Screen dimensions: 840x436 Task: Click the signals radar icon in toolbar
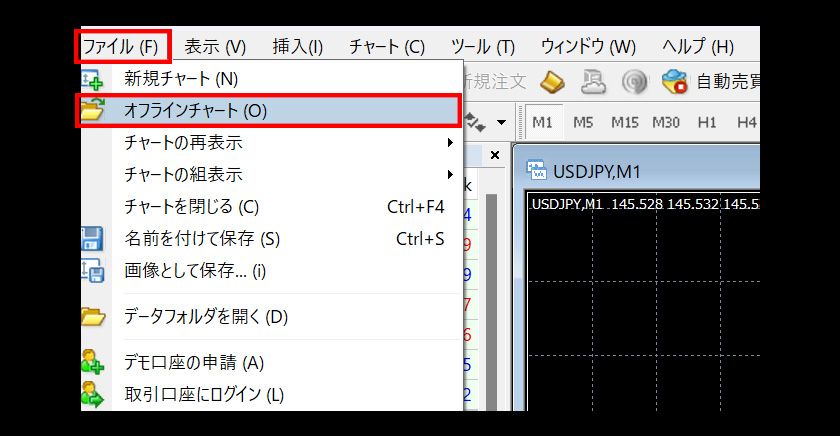(x=633, y=80)
